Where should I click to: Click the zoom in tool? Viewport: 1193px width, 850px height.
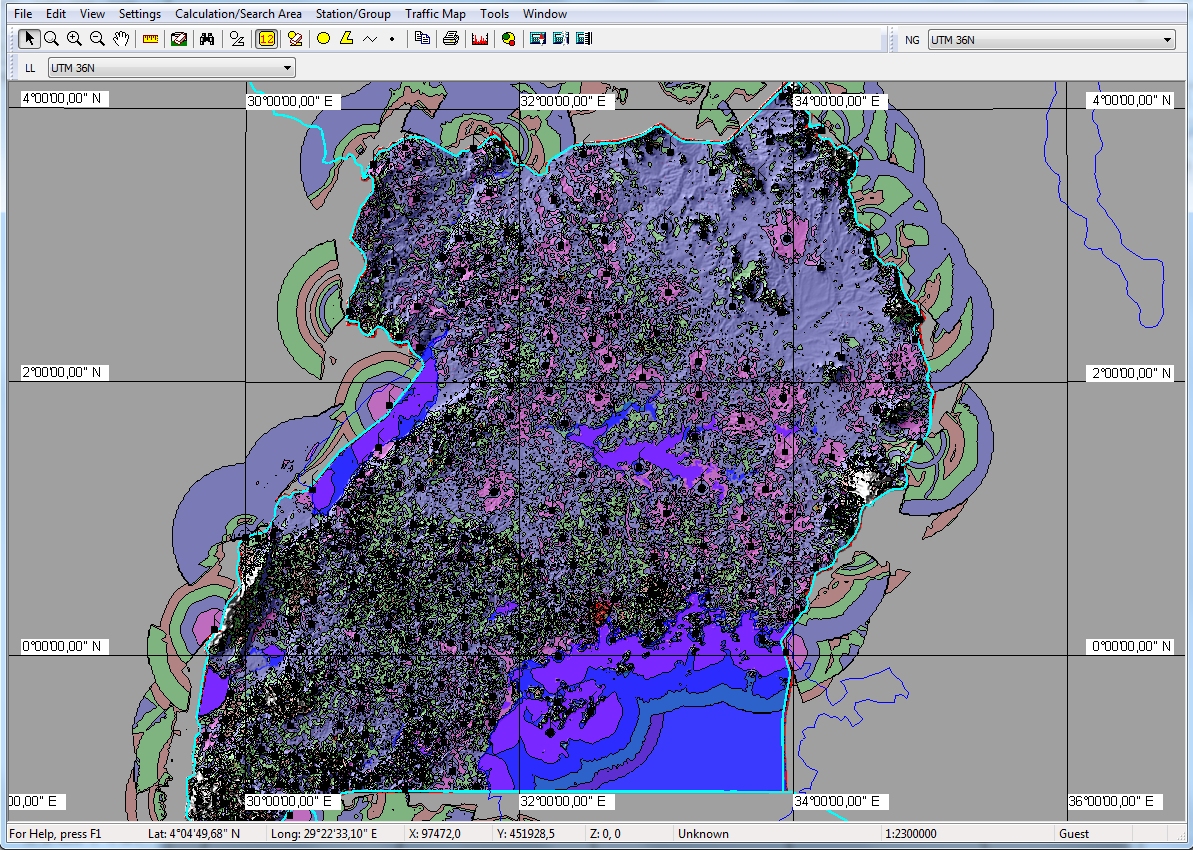[x=74, y=39]
